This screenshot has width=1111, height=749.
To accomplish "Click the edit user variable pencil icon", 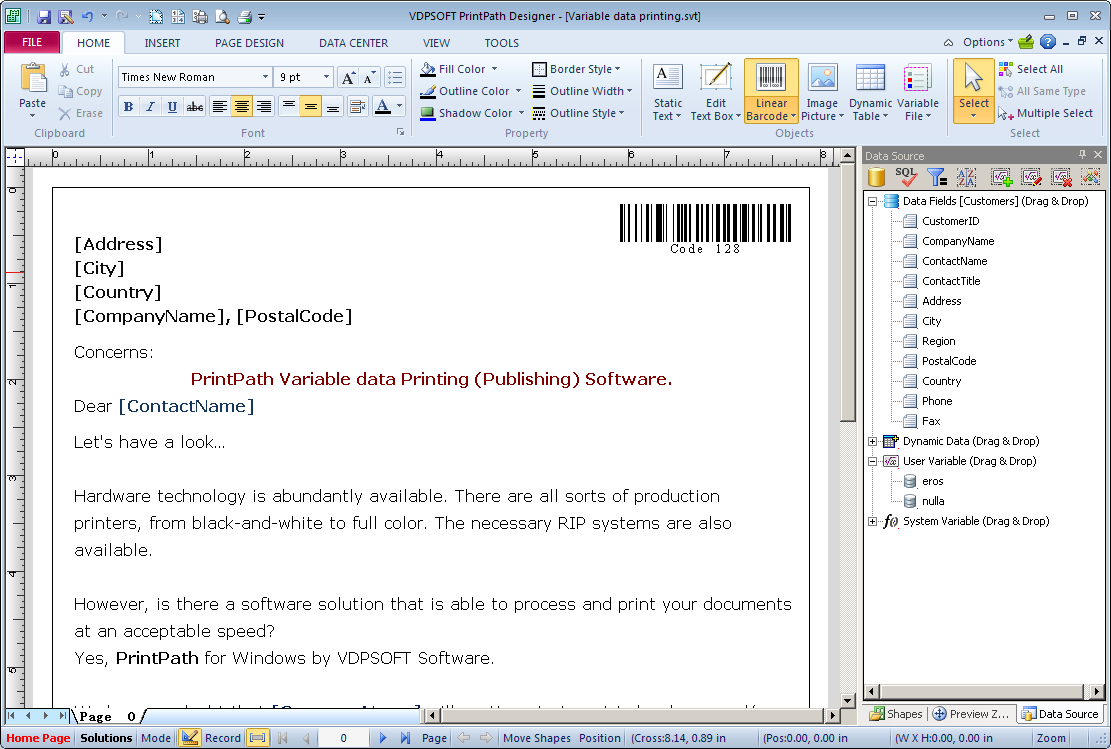I will 1031,176.
